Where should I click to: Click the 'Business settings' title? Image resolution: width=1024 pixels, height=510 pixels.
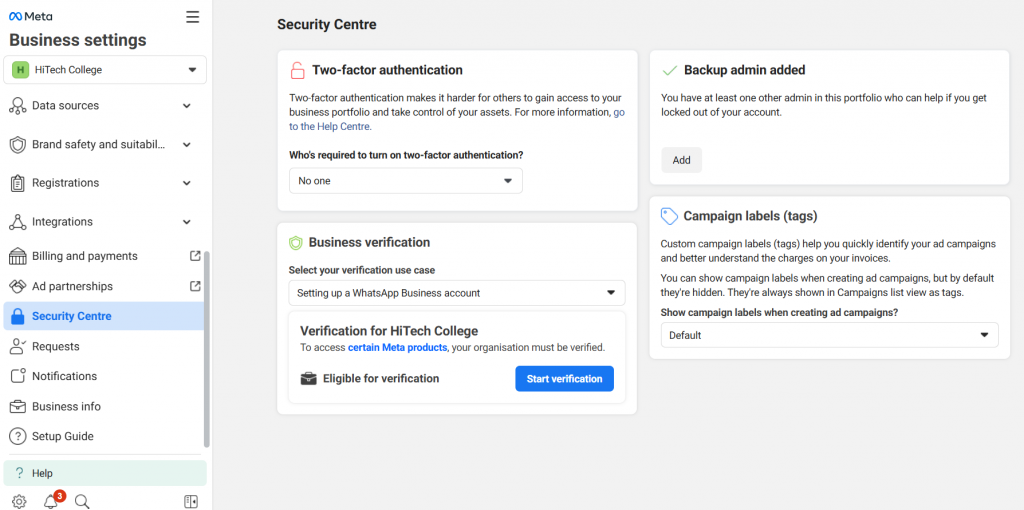(x=78, y=40)
